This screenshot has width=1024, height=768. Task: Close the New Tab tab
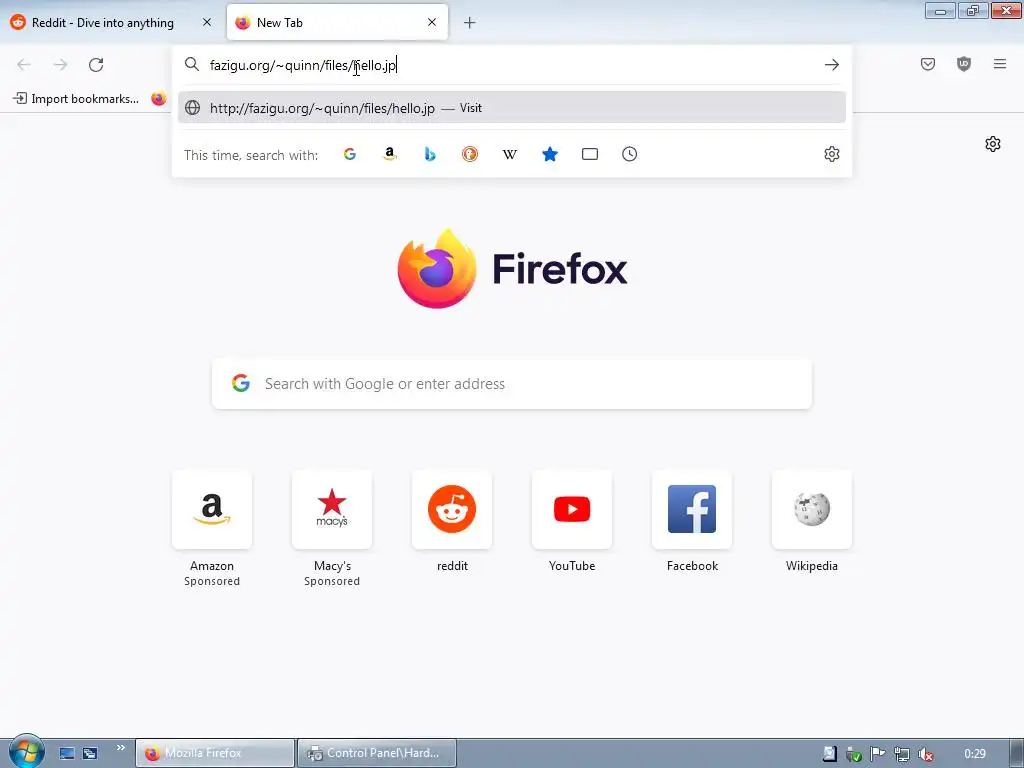432,22
